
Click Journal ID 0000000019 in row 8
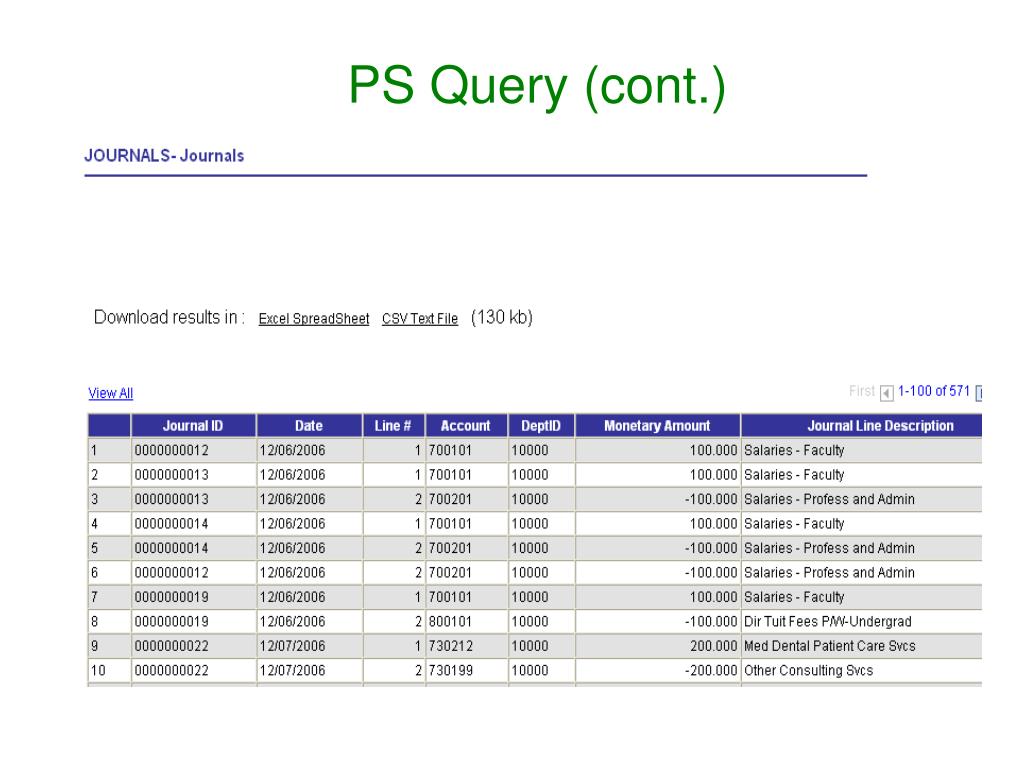(x=172, y=622)
